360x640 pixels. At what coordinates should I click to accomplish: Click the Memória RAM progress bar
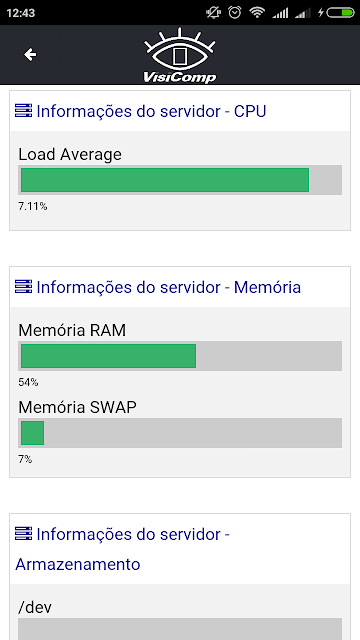180,356
